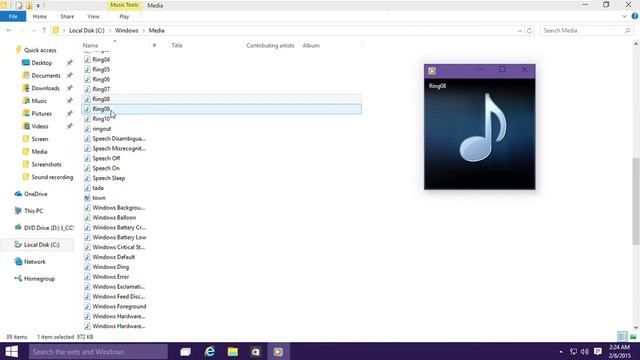The width and height of the screenshot is (640, 360).
Task: Open the Sound recording folder in sidebar
Action: click(x=52, y=177)
